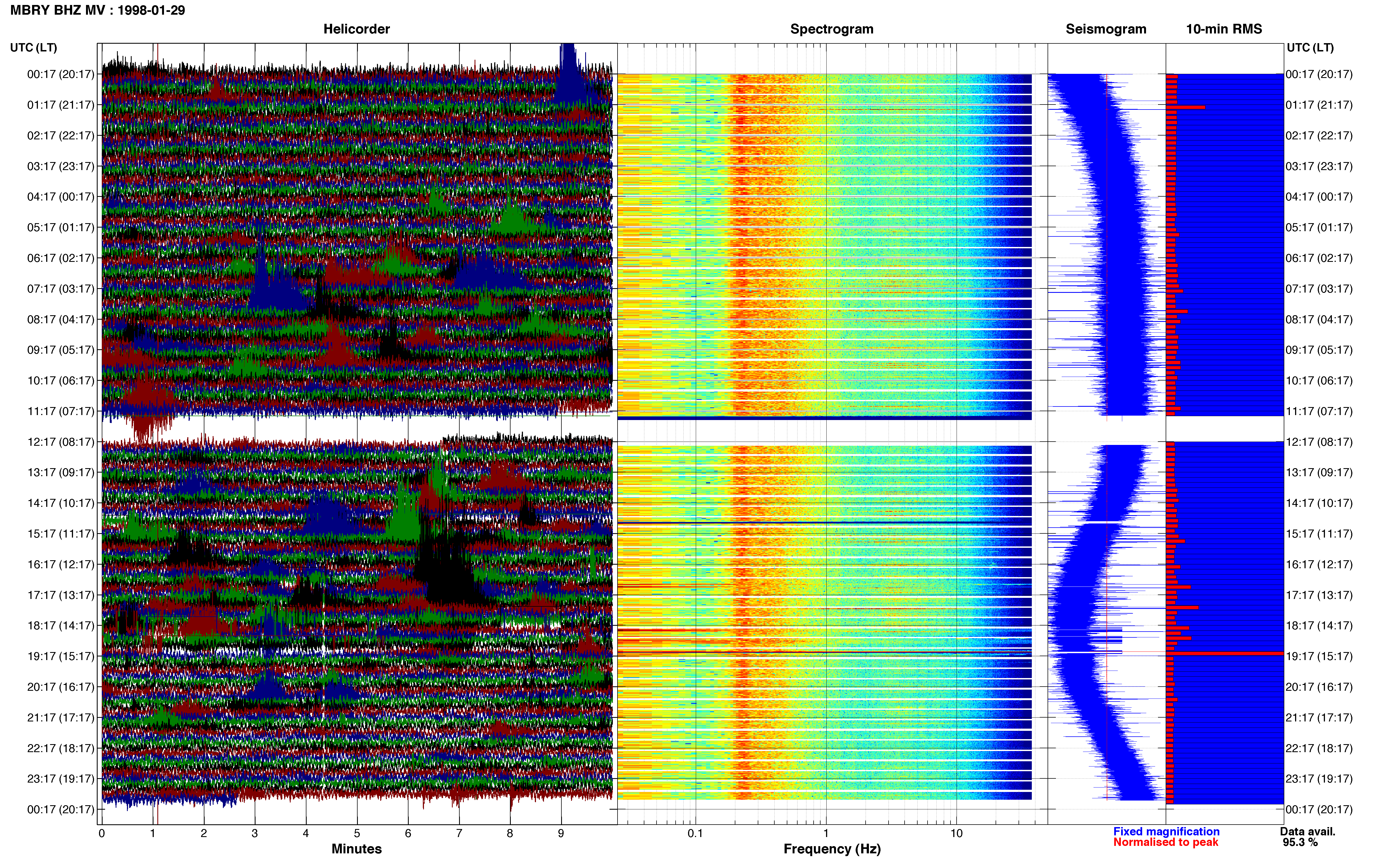
Task: Click left time label '09:17 (05:17)'
Action: tap(61, 350)
